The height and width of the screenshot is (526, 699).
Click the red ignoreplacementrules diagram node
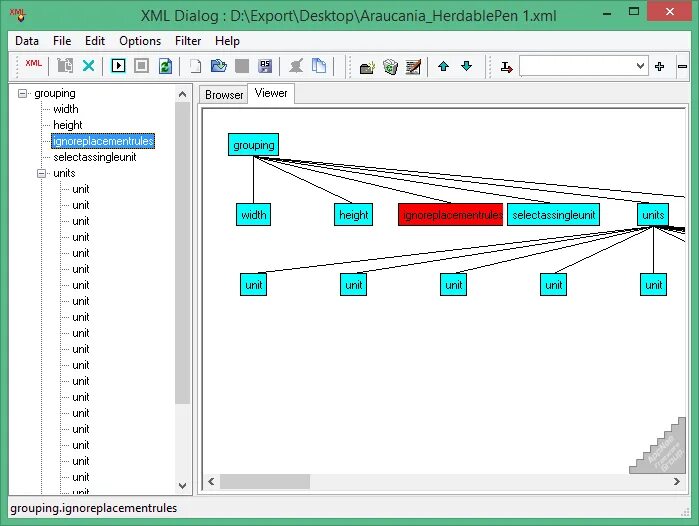click(x=450, y=215)
